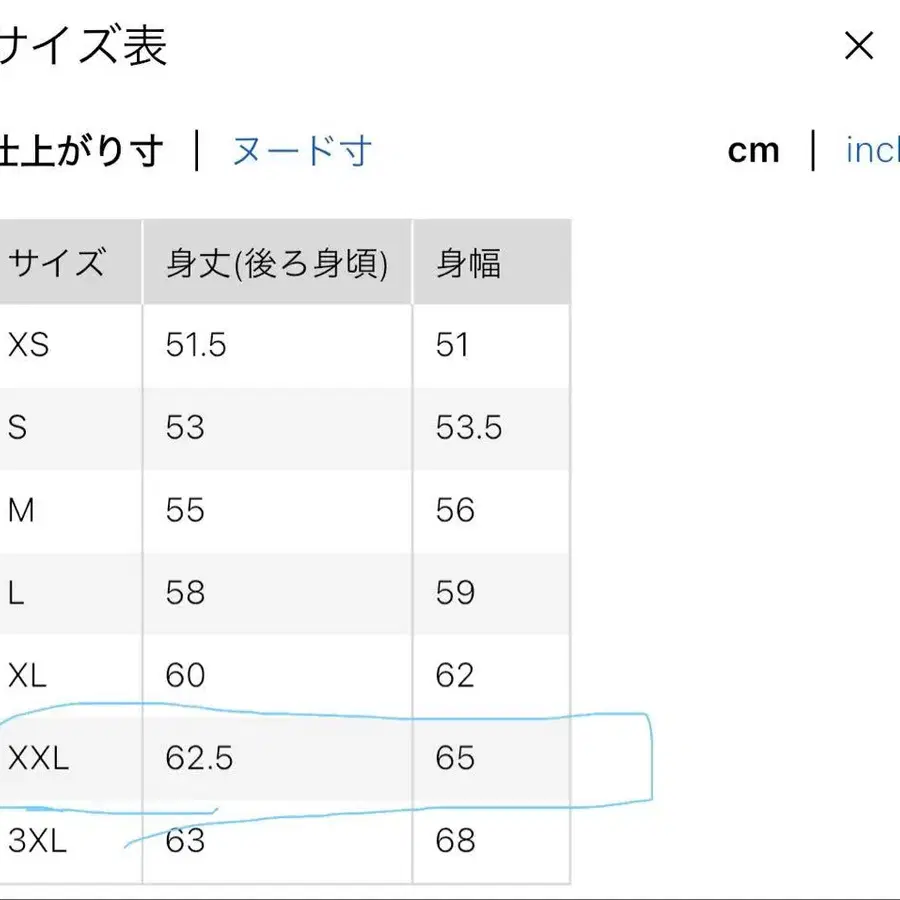The height and width of the screenshot is (900, 900).
Task: Click the 62.5 body length value for XXL
Action: click(200, 758)
